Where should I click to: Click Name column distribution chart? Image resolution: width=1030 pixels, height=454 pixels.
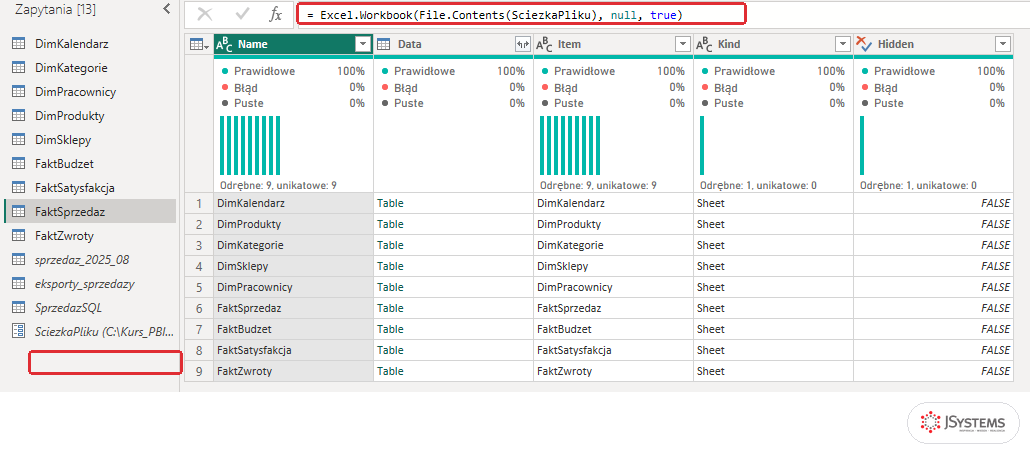tap(250, 145)
